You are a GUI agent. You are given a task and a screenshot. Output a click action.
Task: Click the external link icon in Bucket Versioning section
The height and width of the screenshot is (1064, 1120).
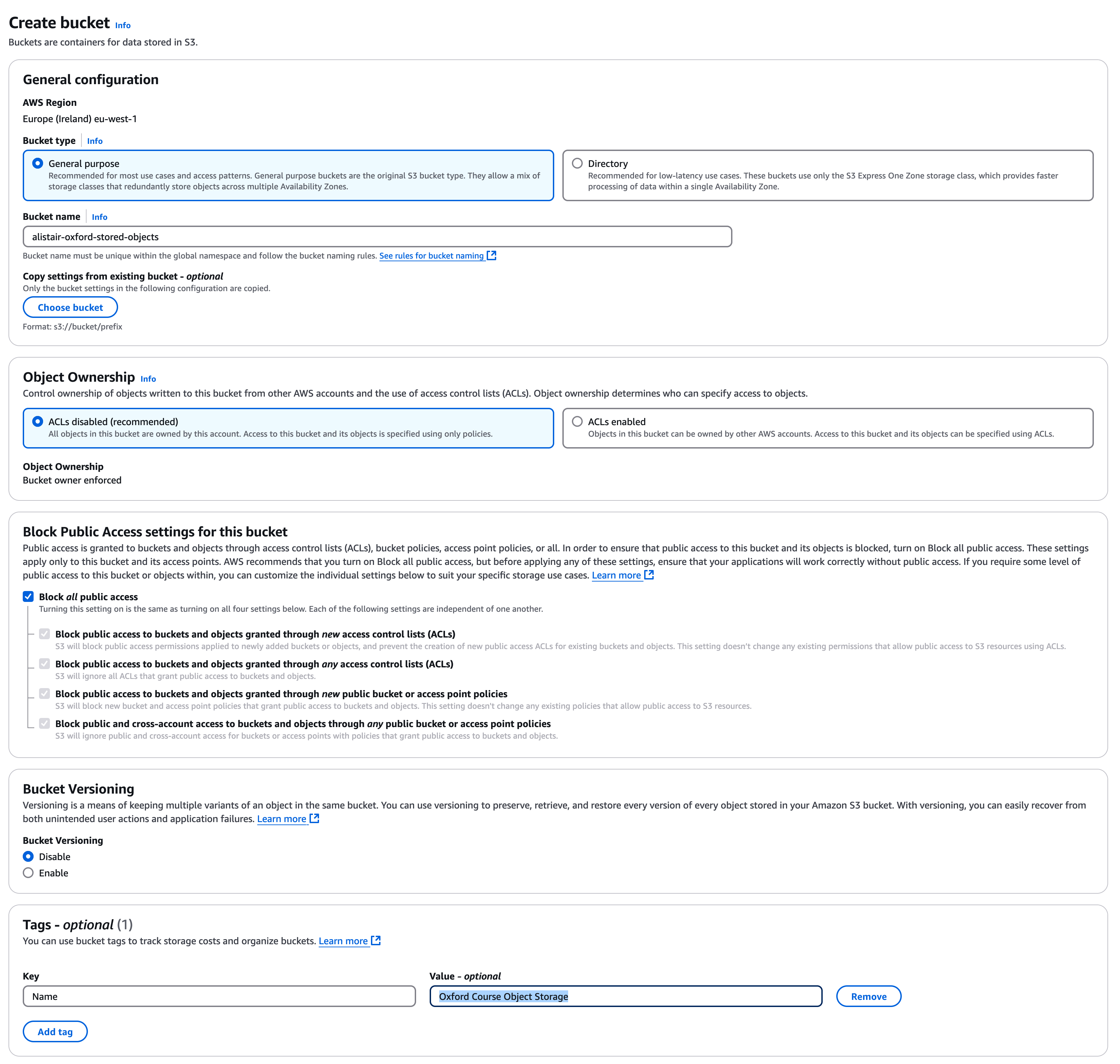314,818
